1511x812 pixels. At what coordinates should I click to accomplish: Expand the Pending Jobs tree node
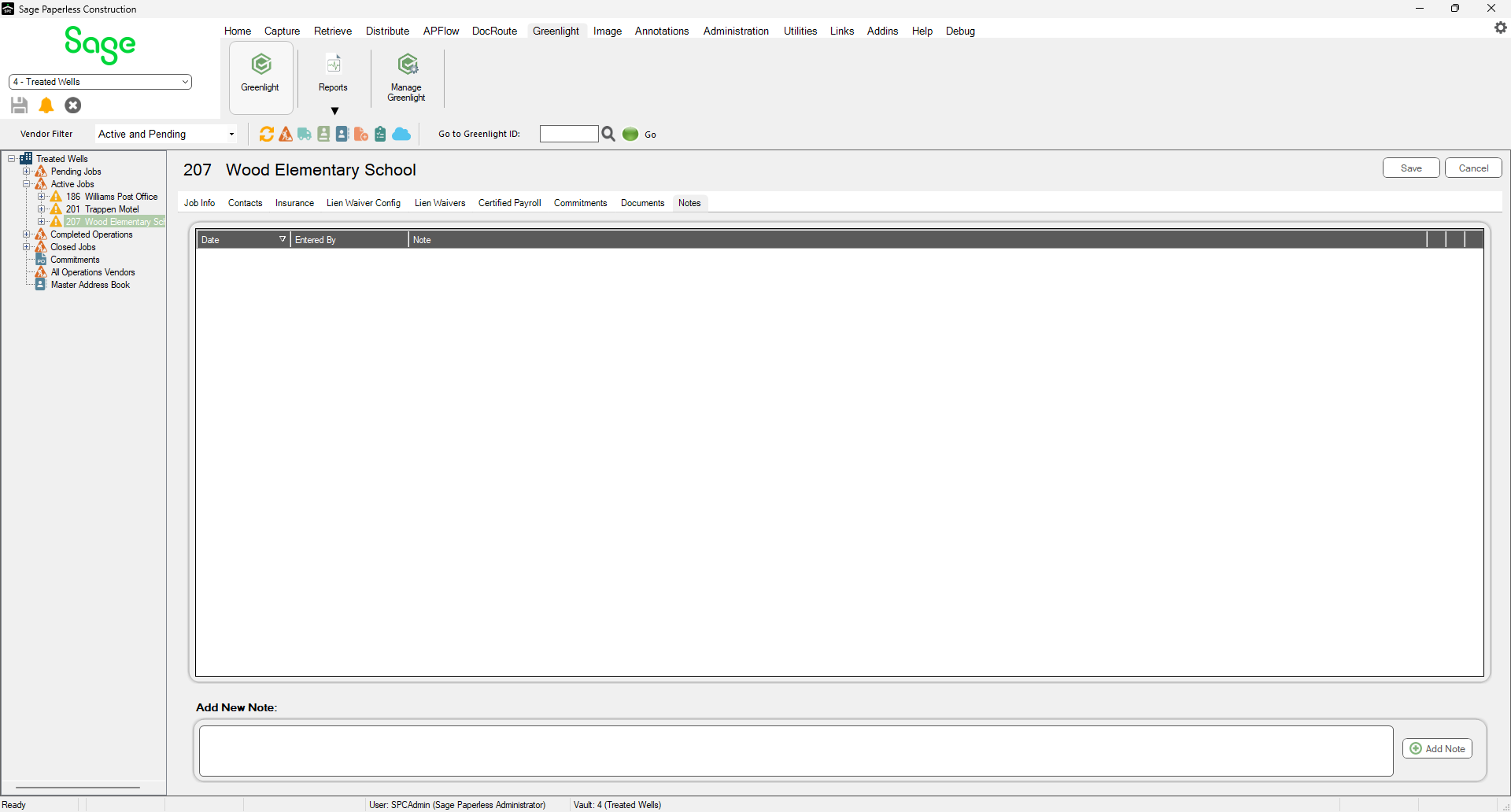click(x=26, y=171)
